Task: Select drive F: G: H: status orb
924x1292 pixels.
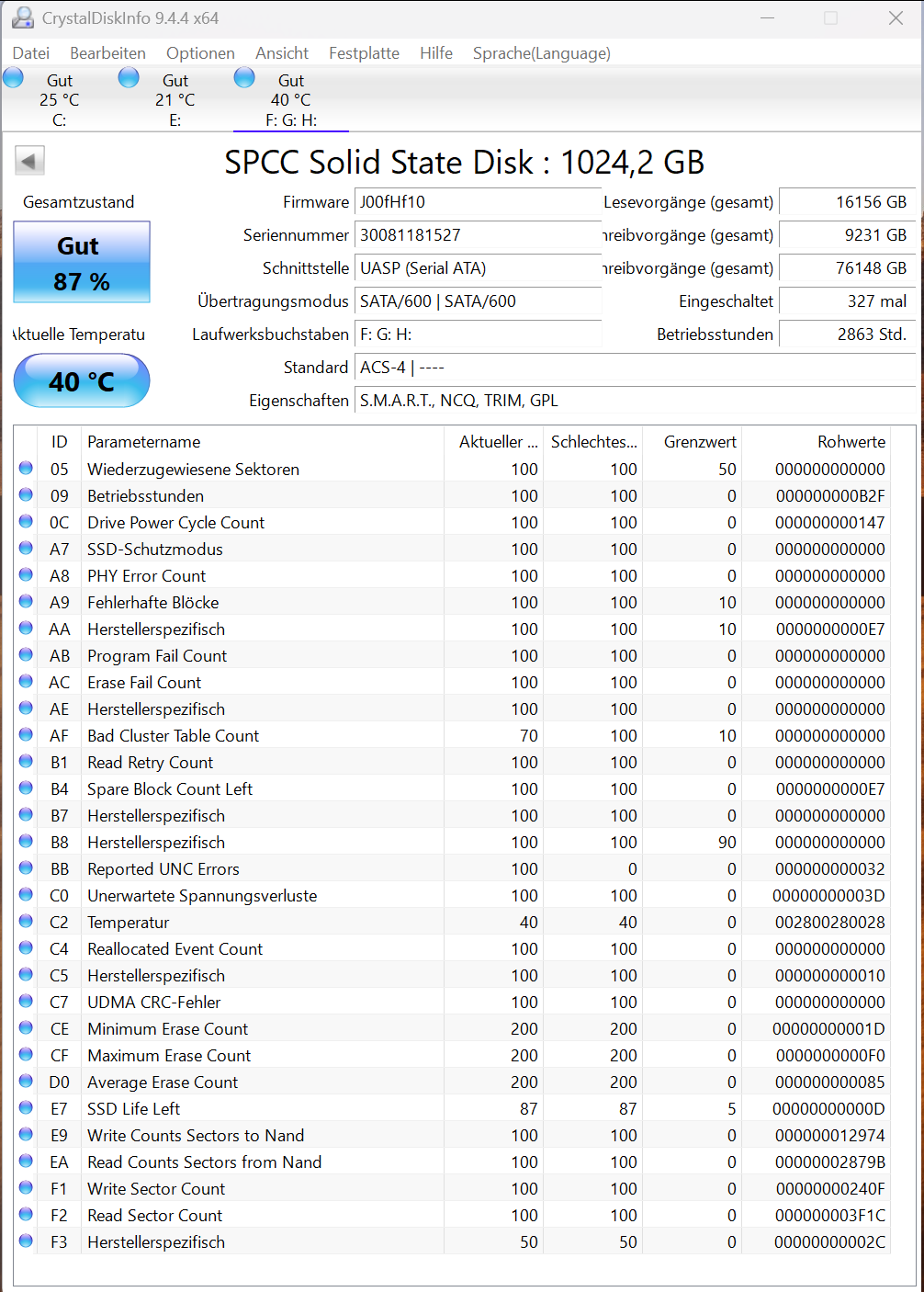Action: tap(244, 77)
